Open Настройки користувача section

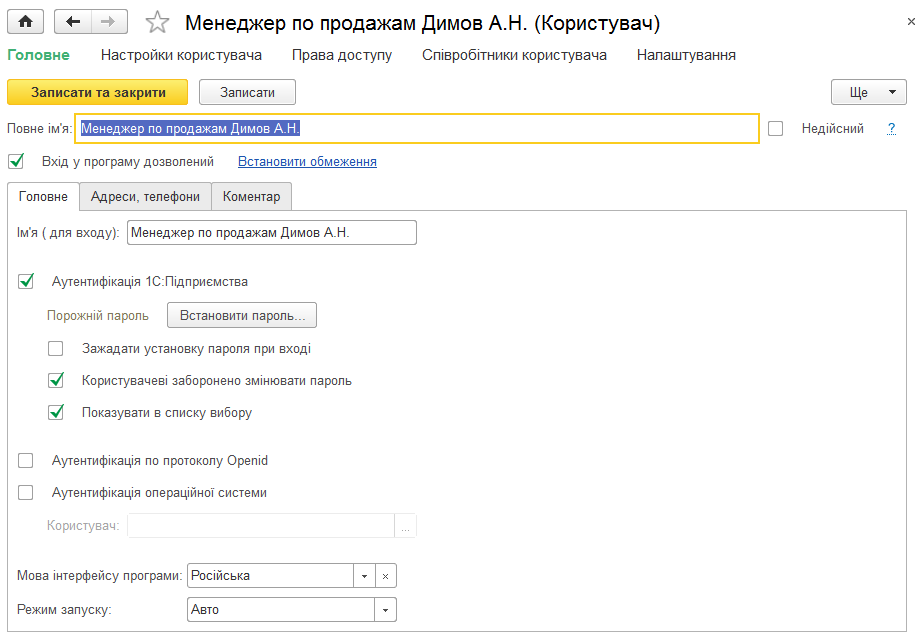pyautogui.click(x=181, y=55)
